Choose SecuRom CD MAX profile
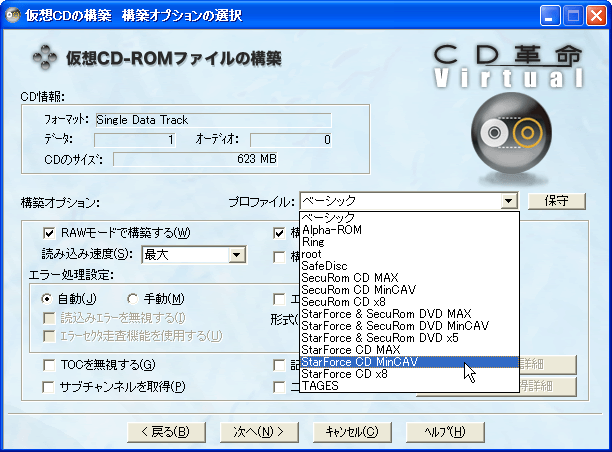 [409, 278]
